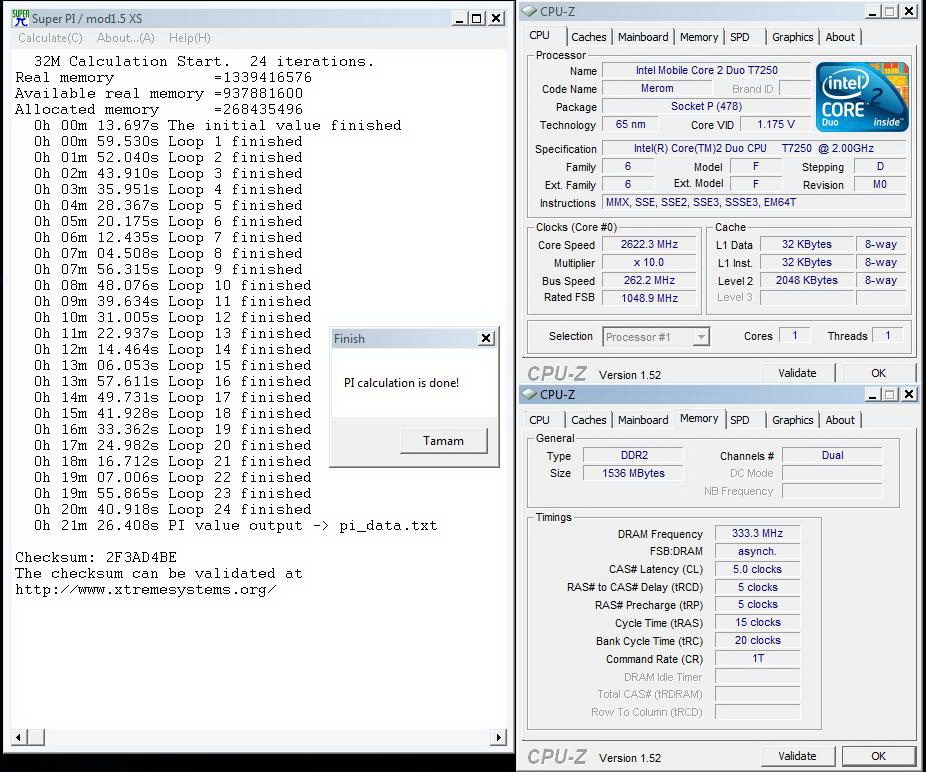
Task: Click the Instructions value 'MMX, SSE, SSE2...'
Action: coord(754,202)
